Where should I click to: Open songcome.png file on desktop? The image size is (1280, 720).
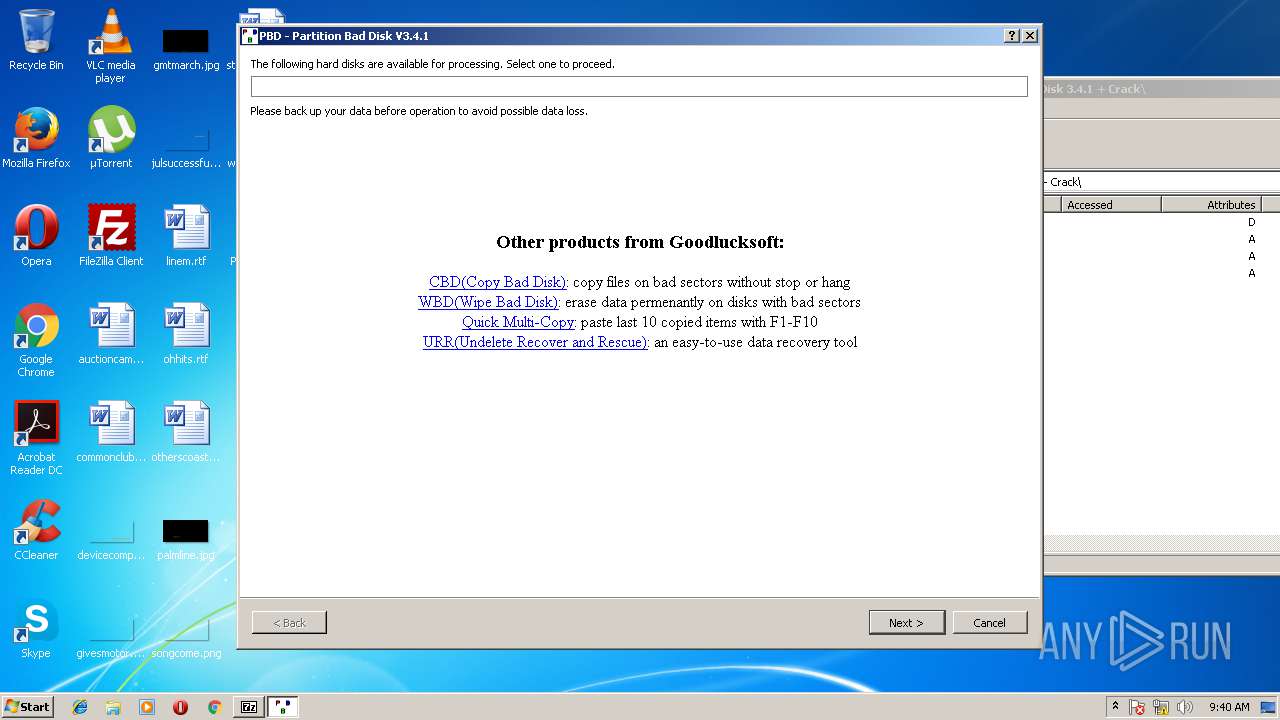(186, 638)
